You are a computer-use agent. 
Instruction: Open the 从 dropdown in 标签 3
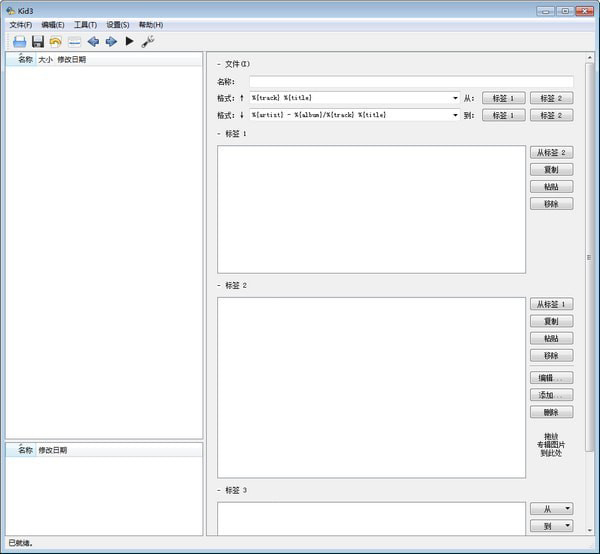(551, 509)
